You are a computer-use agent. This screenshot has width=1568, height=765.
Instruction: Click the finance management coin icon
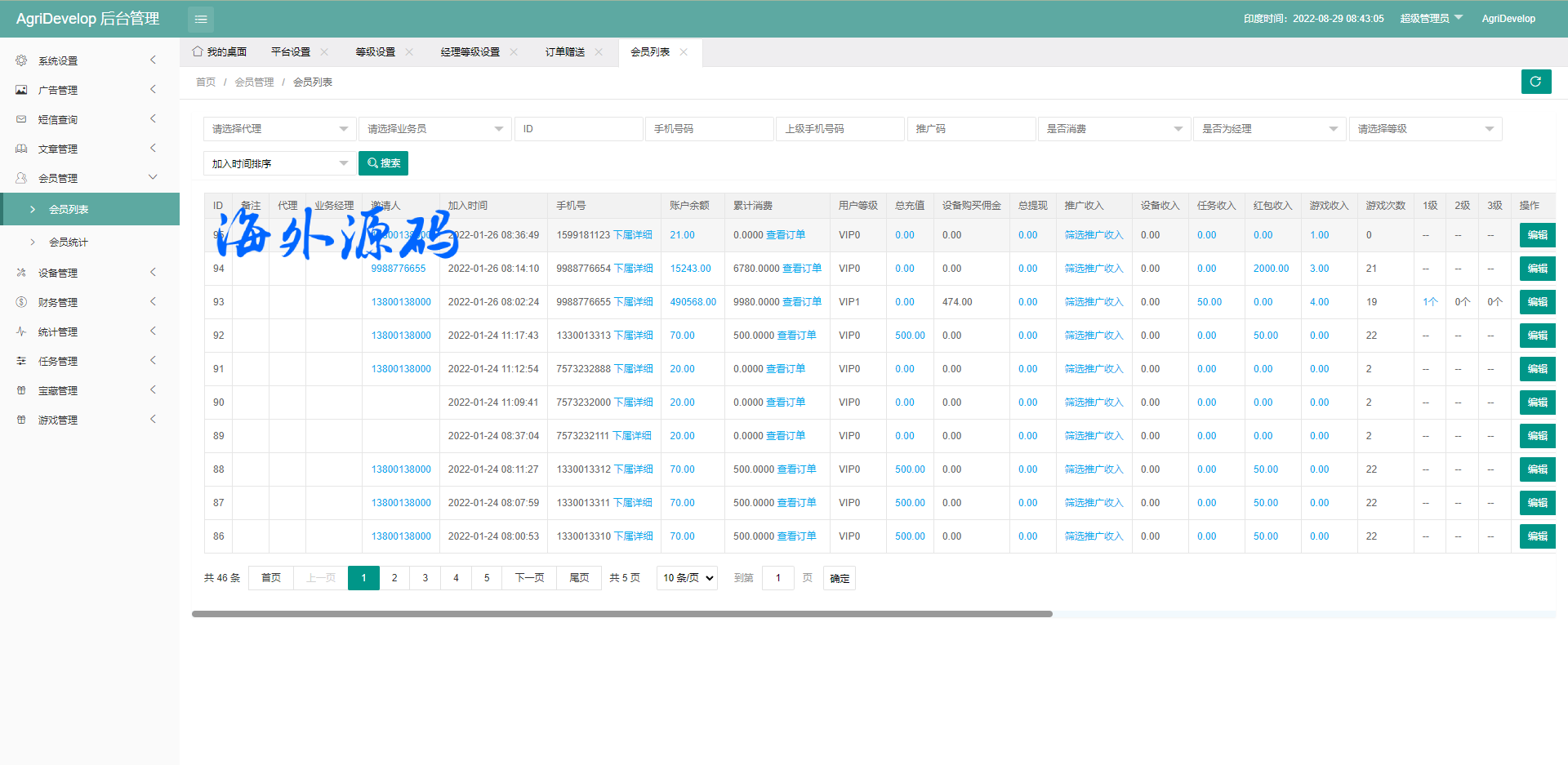(x=21, y=302)
